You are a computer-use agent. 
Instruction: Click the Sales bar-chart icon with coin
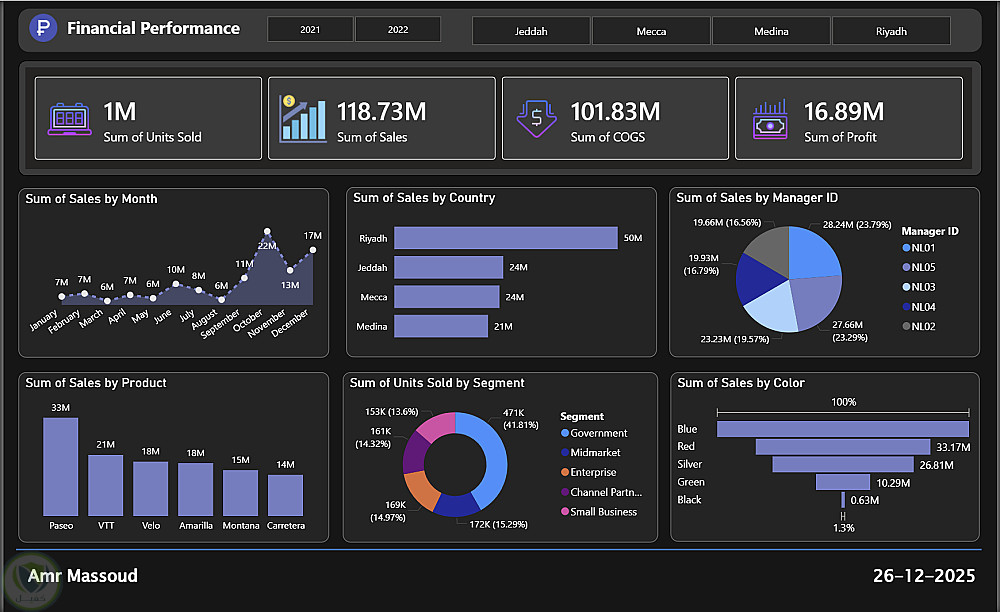tap(302, 119)
